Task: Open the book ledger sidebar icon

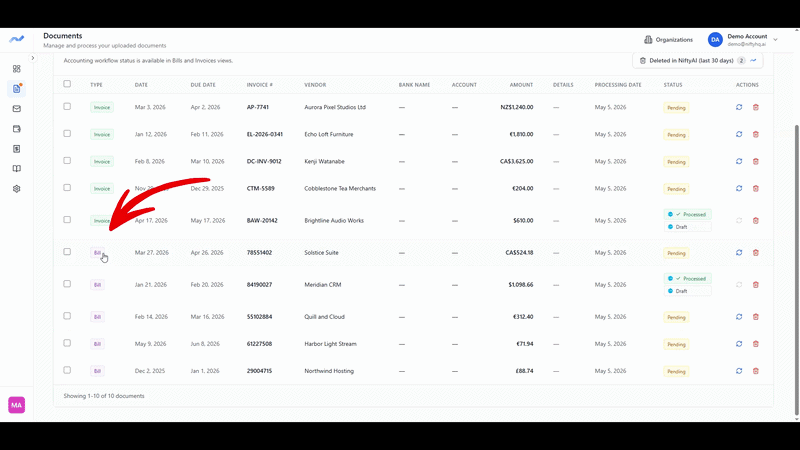Action: tap(17, 169)
